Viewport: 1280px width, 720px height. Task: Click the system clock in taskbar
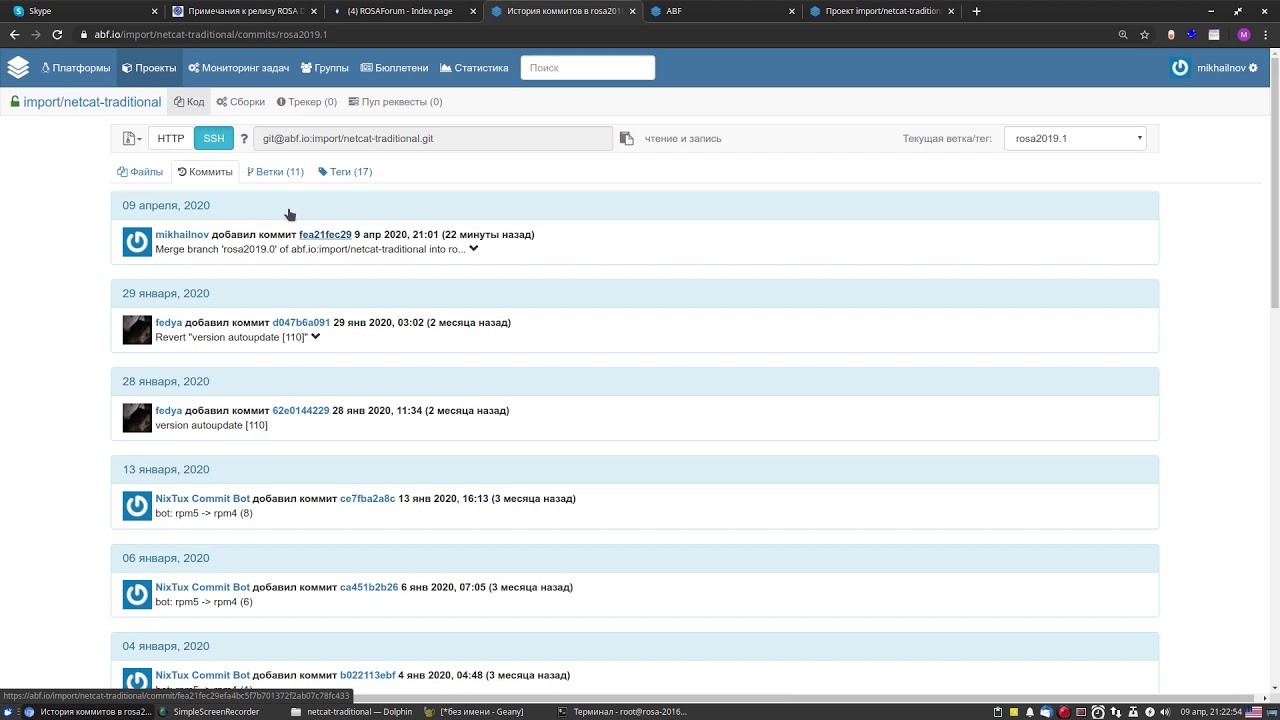[1211, 712]
